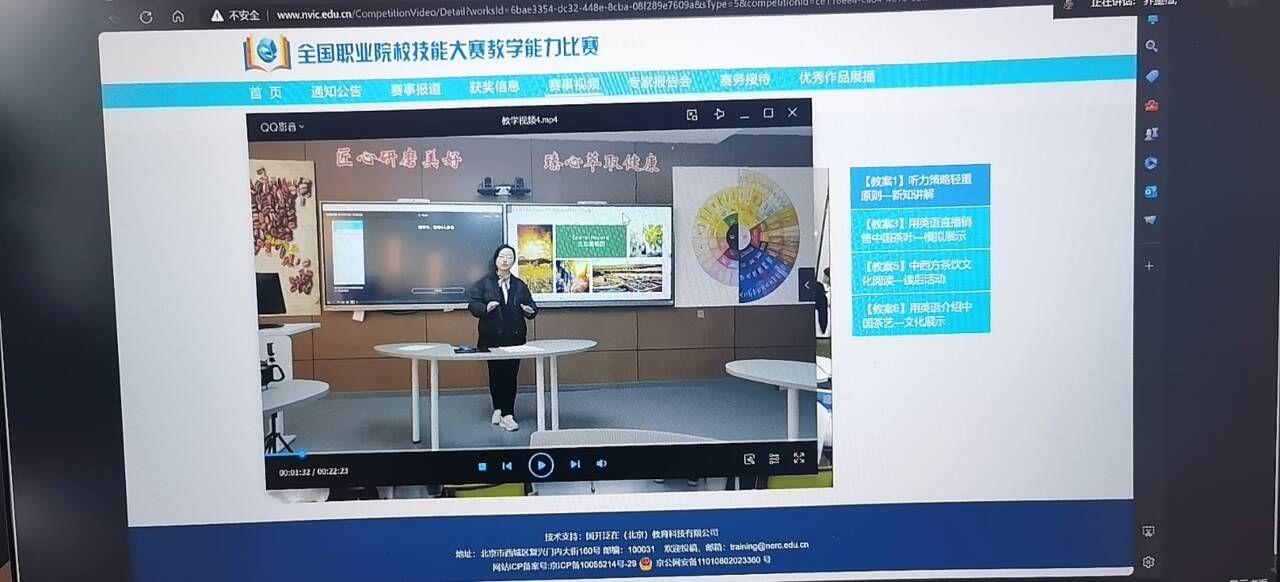This screenshot has height=582, width=1280.
Task: Mute the player volume speaker icon
Action: click(x=602, y=463)
